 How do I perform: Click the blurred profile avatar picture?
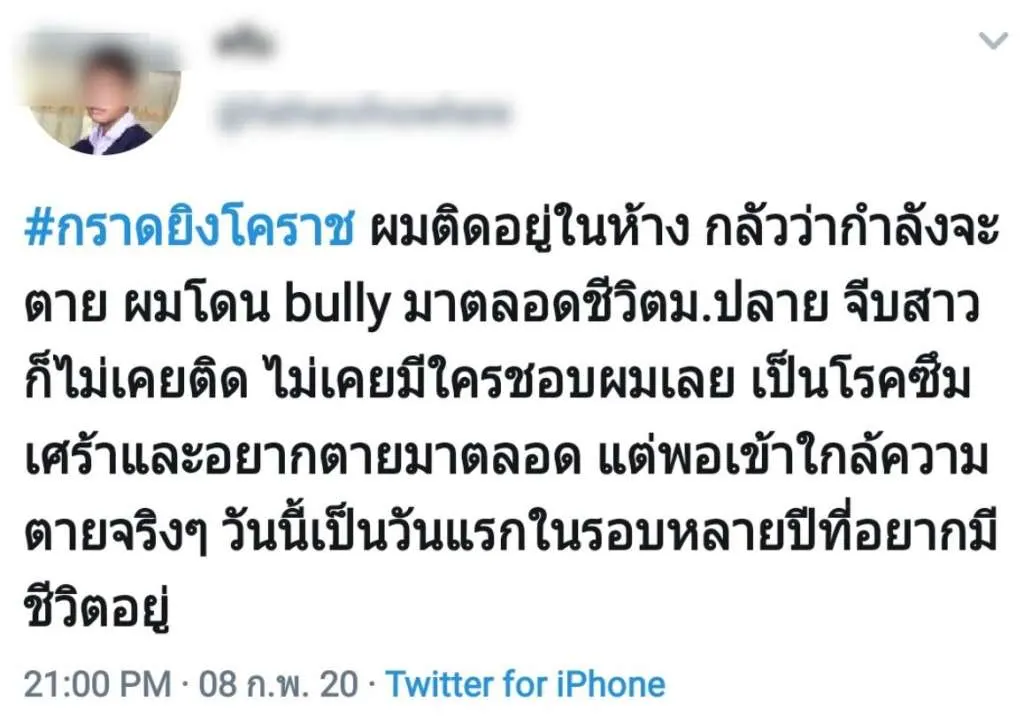[103, 96]
